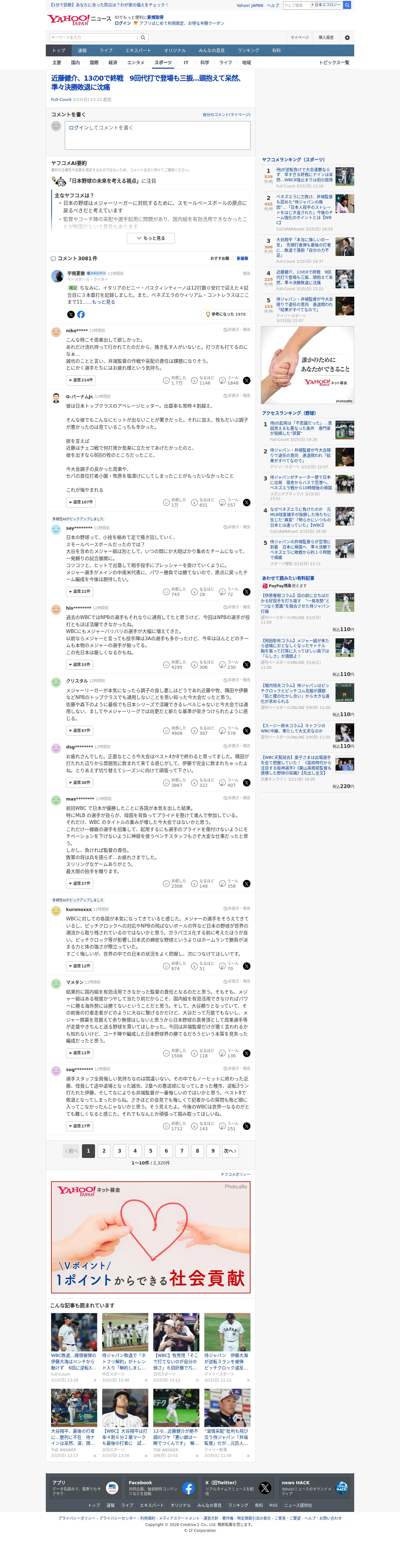The width and height of the screenshot is (400, 1568).
Task: Open ヤフコメポリシー link
Action: pyautogui.click(x=235, y=1174)
